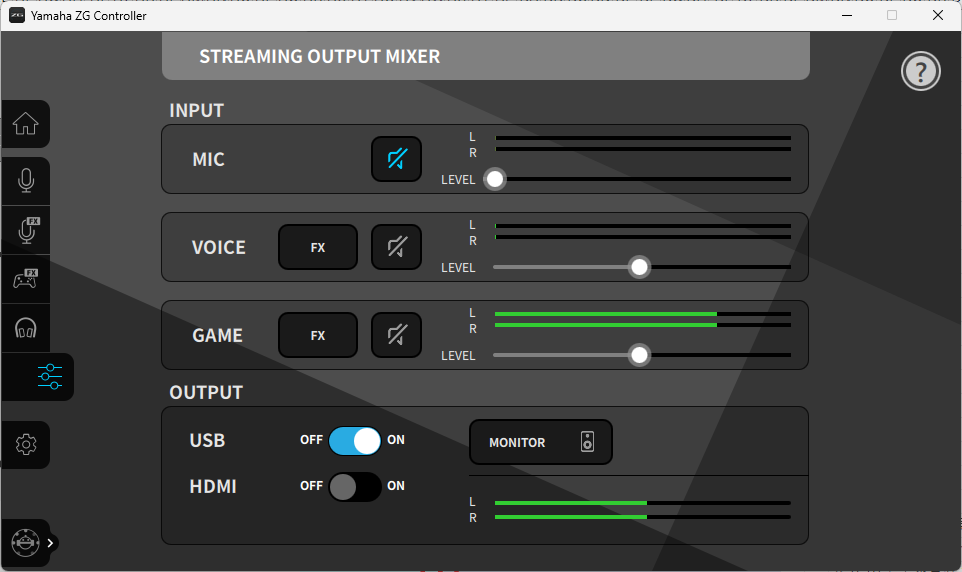This screenshot has width=962, height=572.
Task: Turn on the HDMI output switch
Action: 355,486
